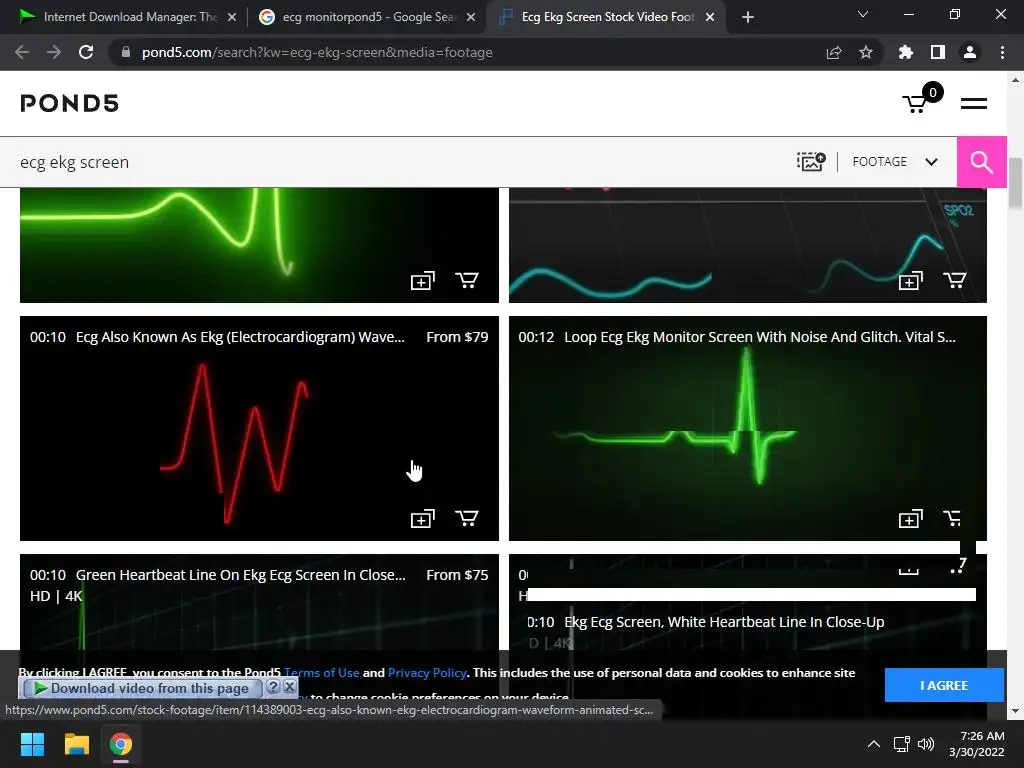
Task: Open volume control in system tray
Action: click(x=926, y=744)
